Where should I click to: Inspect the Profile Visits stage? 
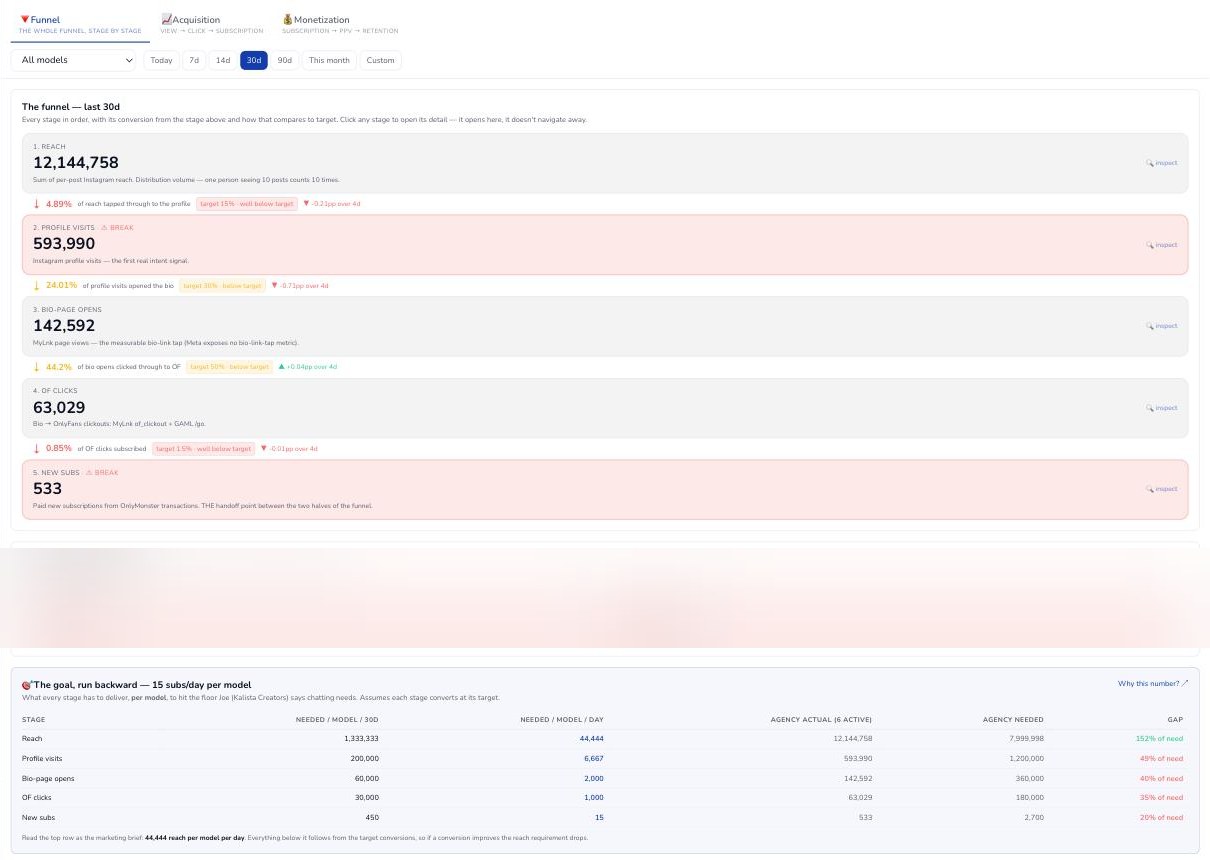[x=1162, y=245]
